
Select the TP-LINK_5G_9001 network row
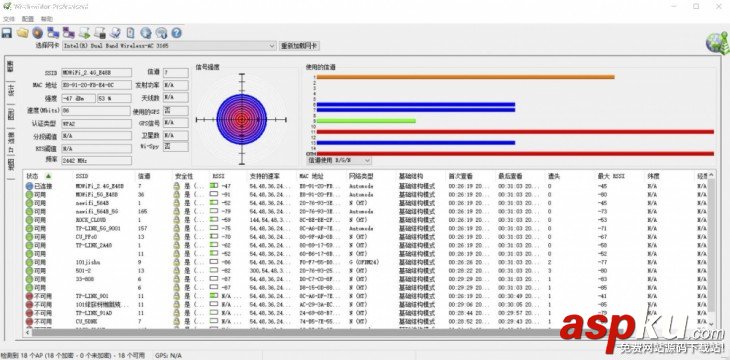click(366, 228)
